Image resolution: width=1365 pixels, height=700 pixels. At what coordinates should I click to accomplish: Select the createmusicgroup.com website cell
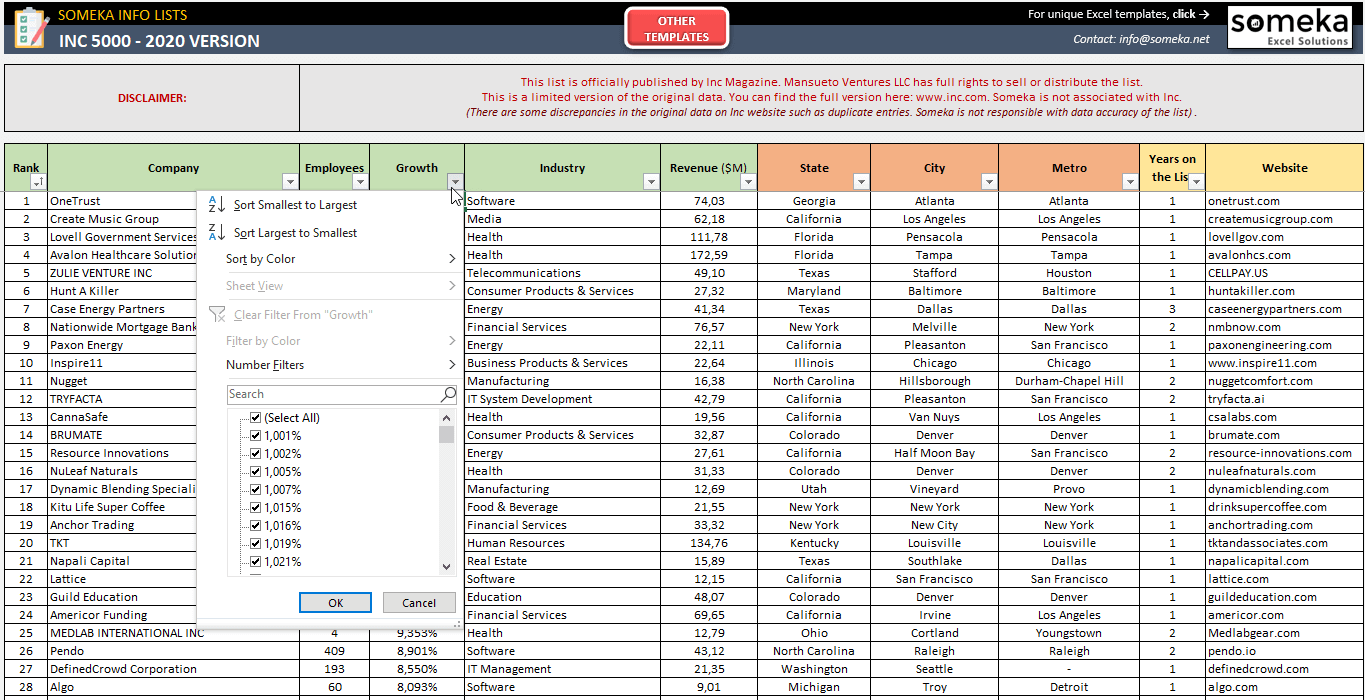(x=1284, y=219)
